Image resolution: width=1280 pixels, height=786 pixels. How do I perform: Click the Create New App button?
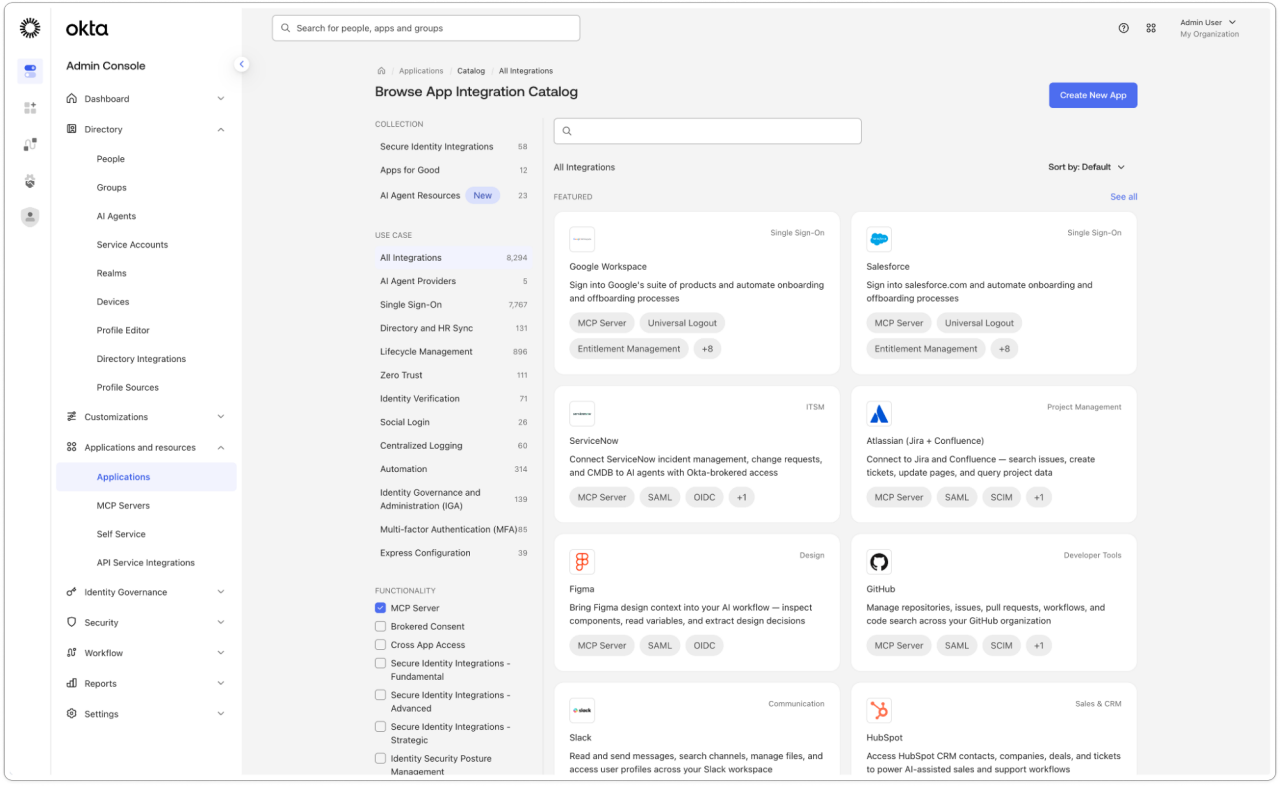1093,95
